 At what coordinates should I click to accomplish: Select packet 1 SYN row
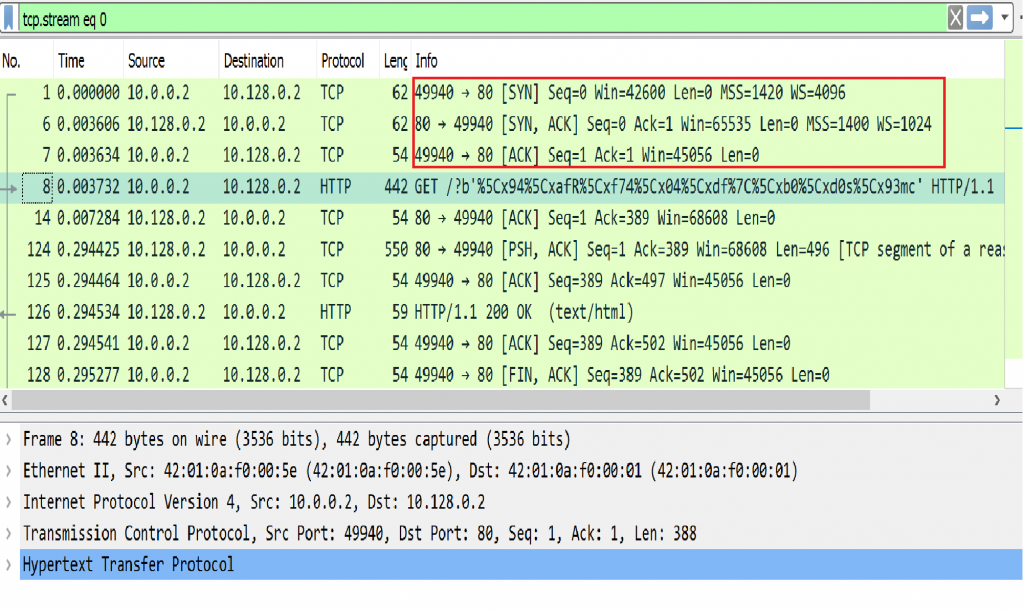coord(502,93)
